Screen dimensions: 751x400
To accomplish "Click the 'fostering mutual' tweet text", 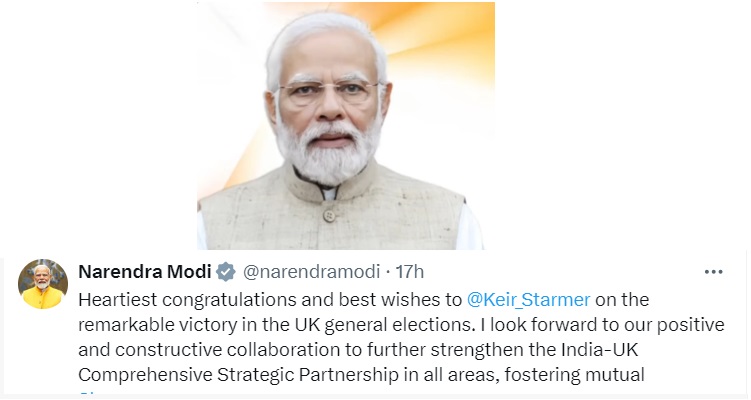I will coord(574,375).
